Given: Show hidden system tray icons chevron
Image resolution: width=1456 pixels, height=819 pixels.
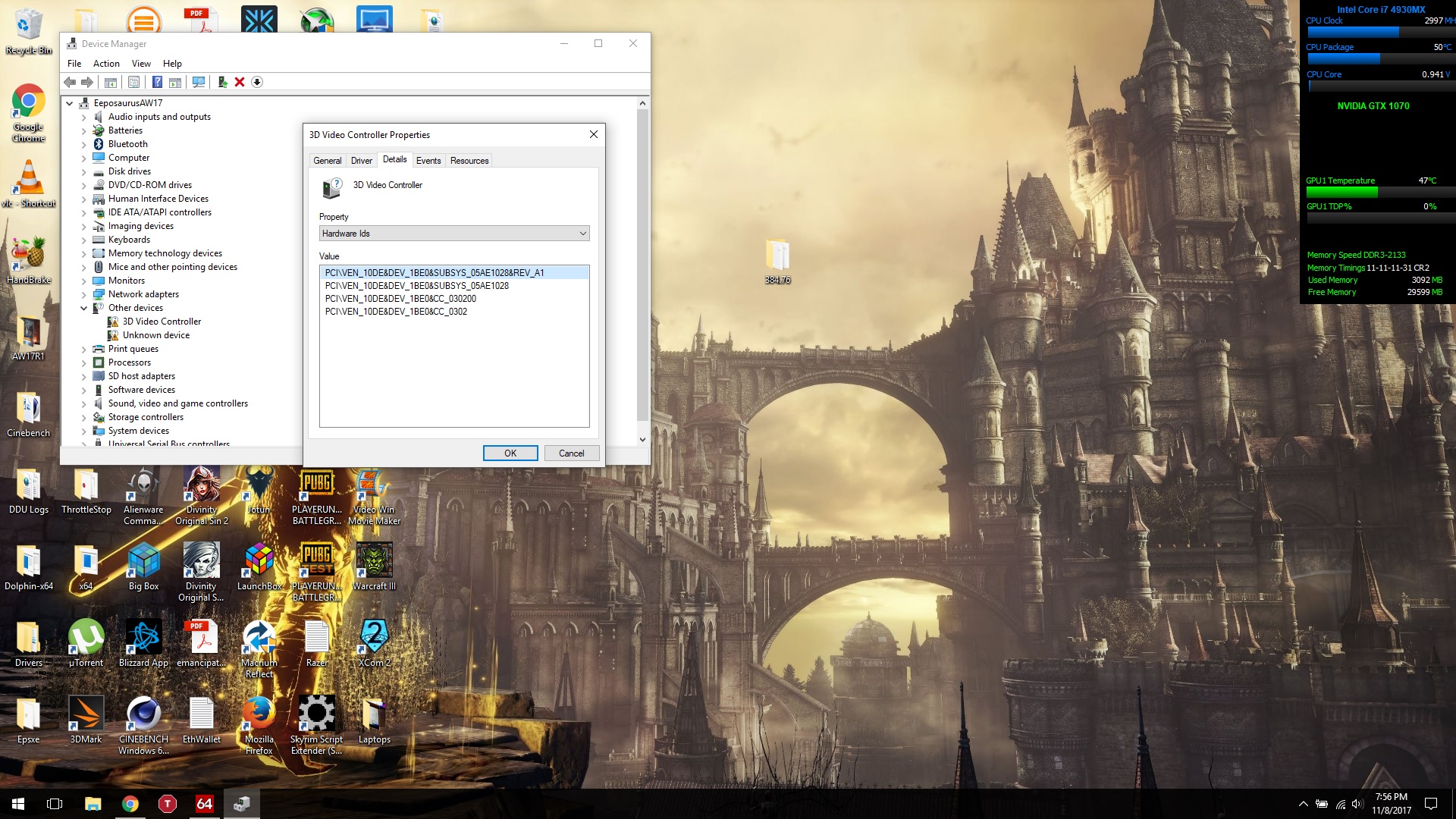Looking at the screenshot, I should 1303,804.
